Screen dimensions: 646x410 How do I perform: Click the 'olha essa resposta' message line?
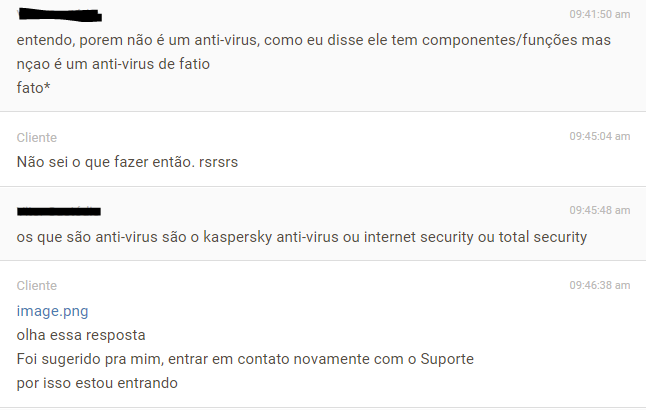(x=81, y=335)
